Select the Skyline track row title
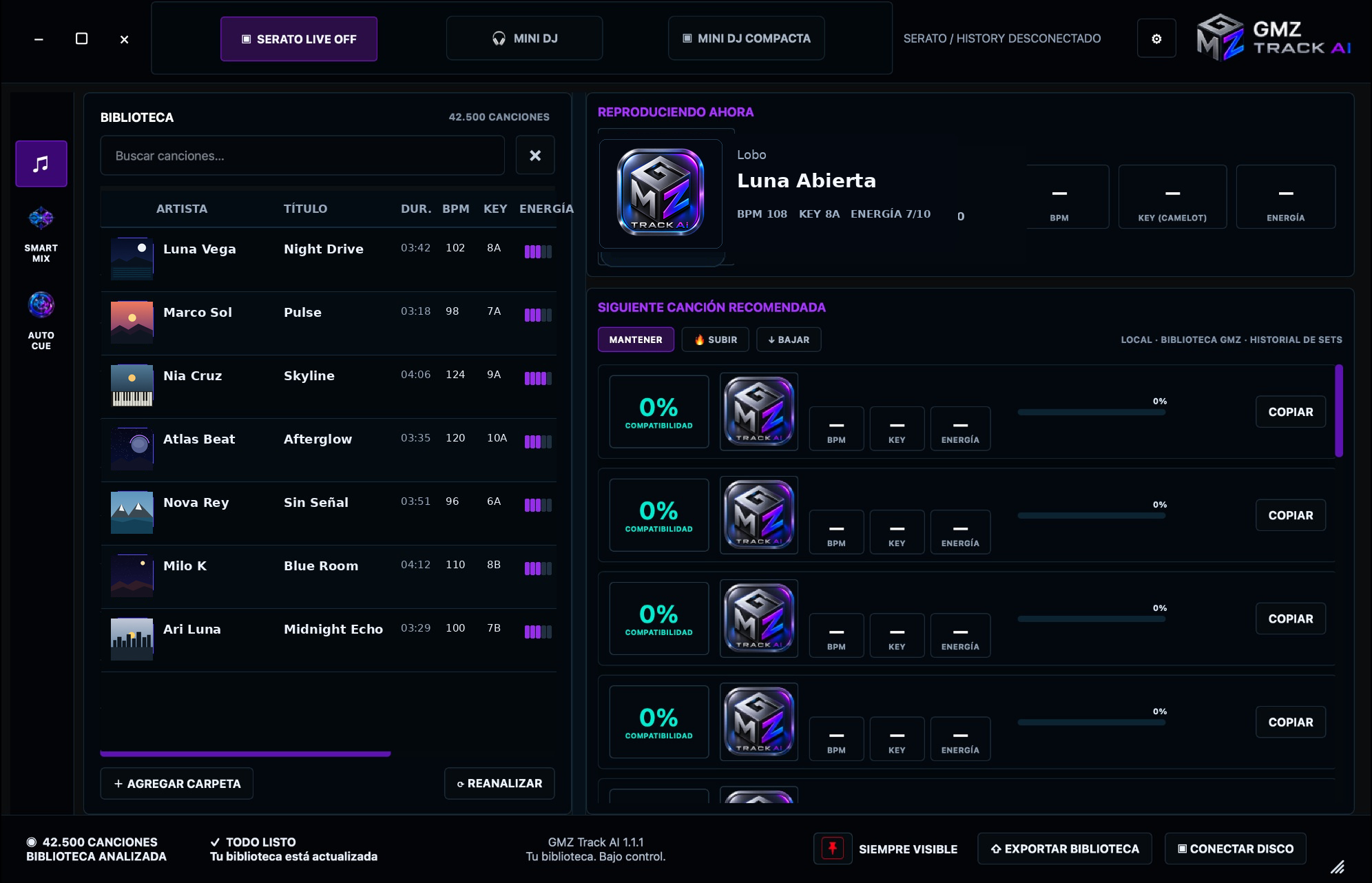1372x883 pixels. click(309, 376)
